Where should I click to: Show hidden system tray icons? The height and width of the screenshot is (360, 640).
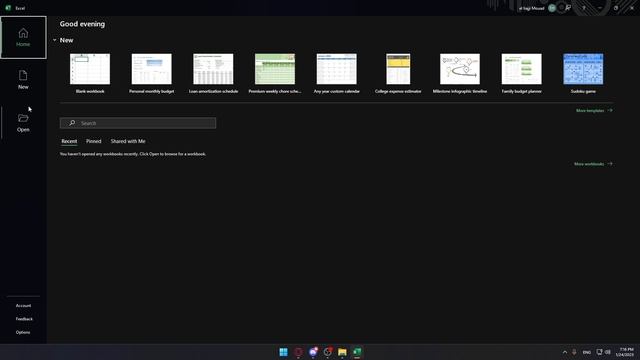click(x=565, y=352)
